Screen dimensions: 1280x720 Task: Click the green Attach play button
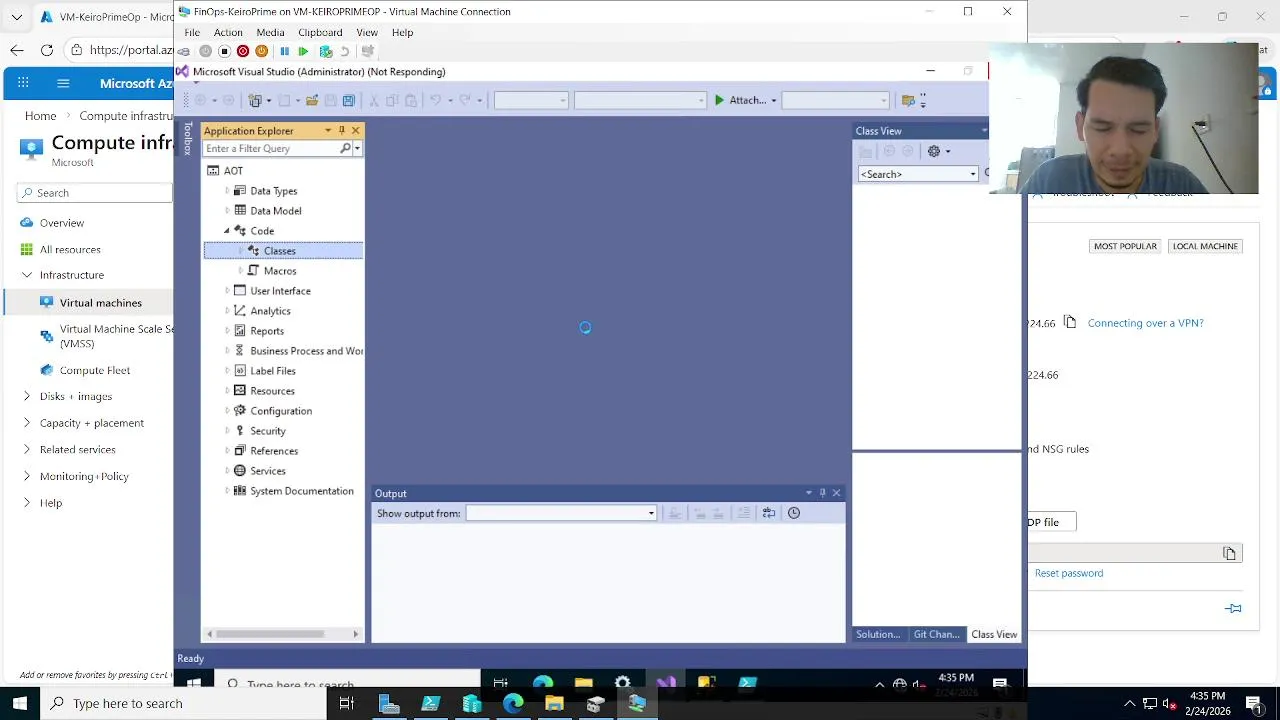719,100
